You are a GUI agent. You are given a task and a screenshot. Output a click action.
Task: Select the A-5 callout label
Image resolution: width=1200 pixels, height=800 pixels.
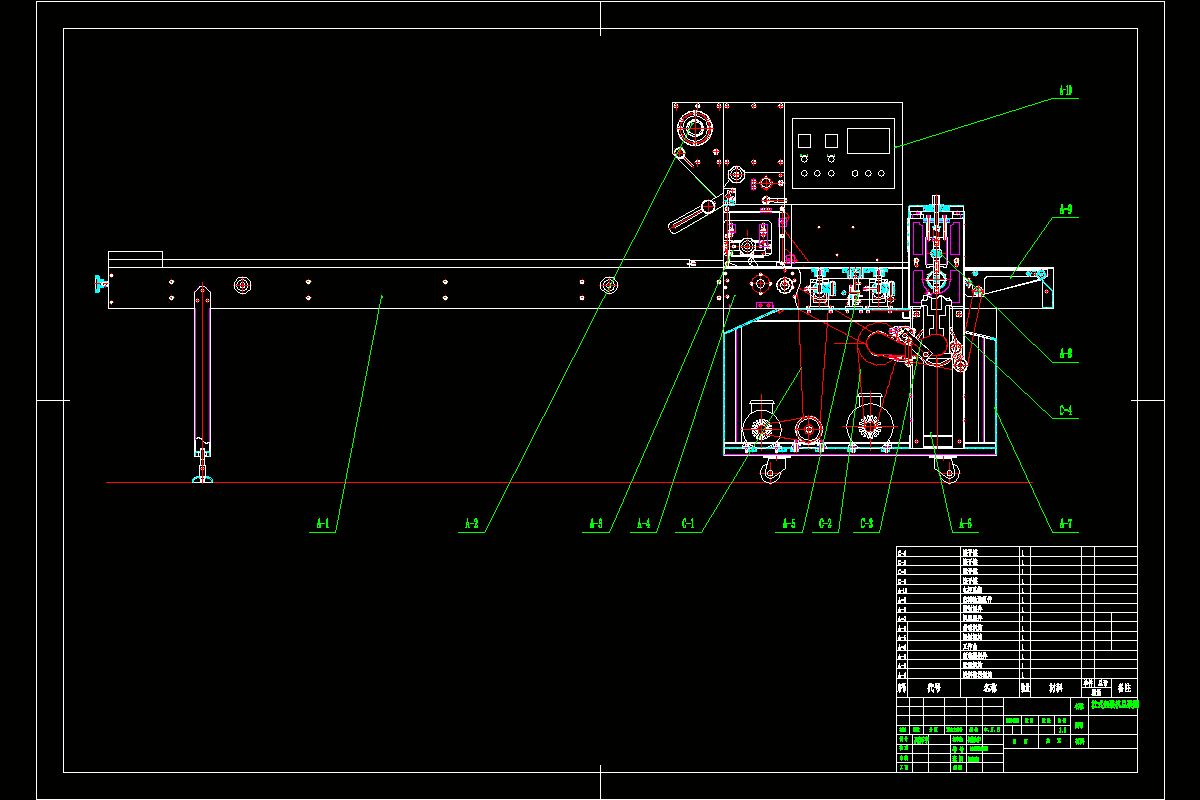coord(789,523)
